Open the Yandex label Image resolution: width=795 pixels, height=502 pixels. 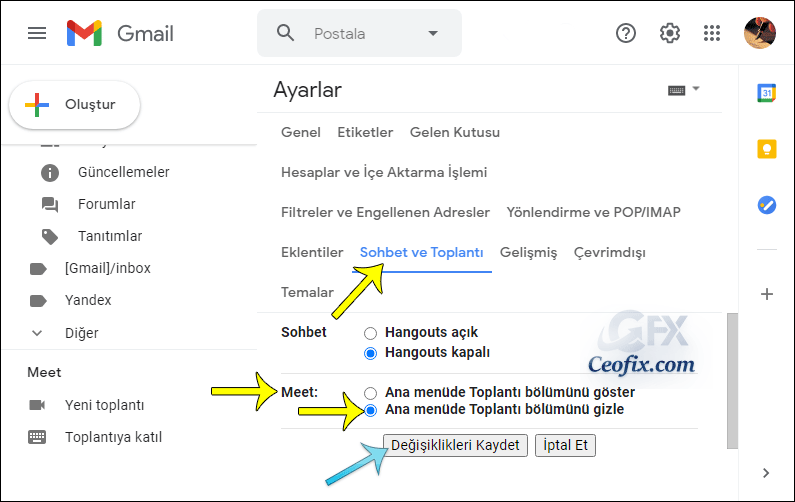click(88, 300)
